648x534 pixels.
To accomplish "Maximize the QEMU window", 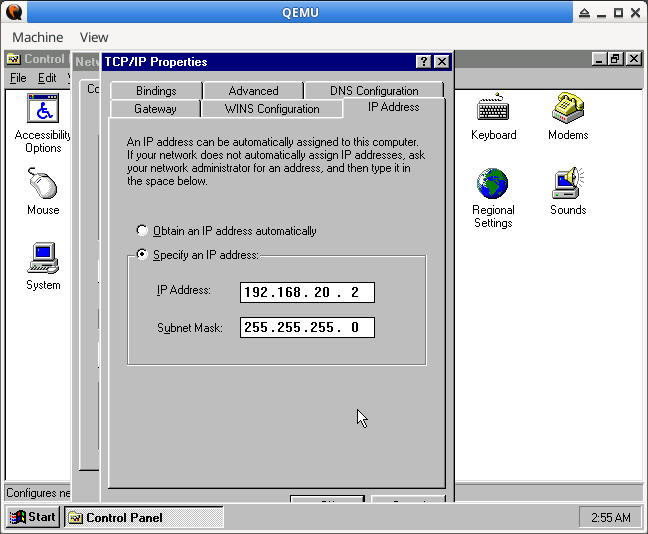I will [618, 13].
